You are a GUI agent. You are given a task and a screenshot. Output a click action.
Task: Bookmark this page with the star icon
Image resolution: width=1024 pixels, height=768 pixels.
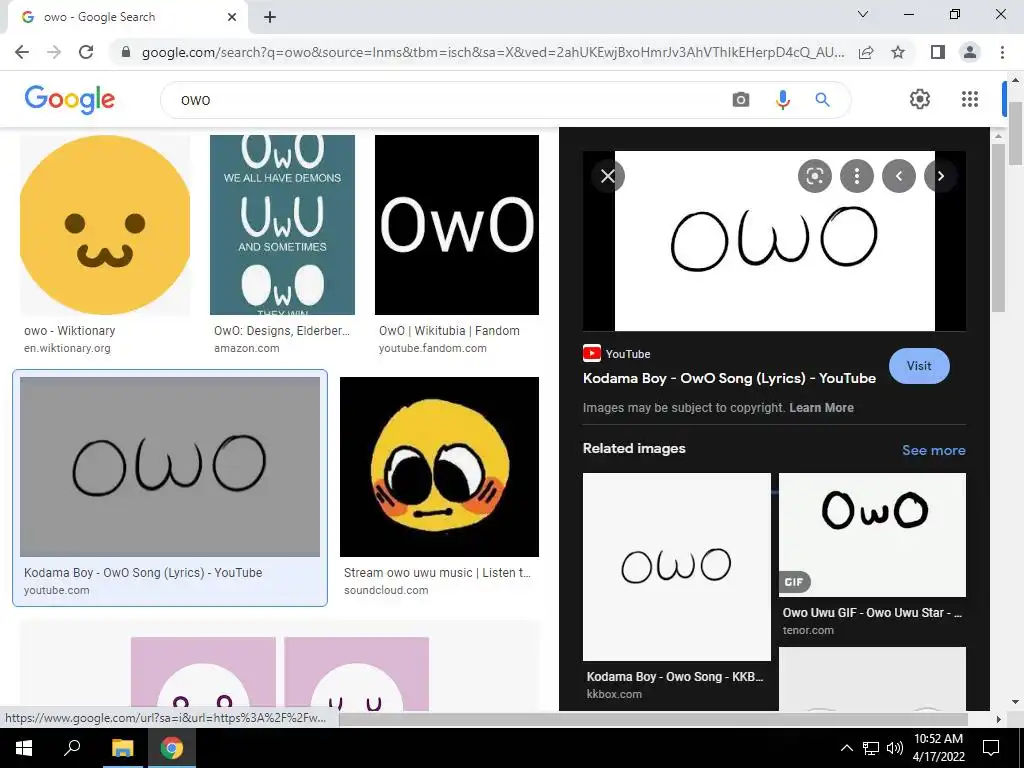898,52
